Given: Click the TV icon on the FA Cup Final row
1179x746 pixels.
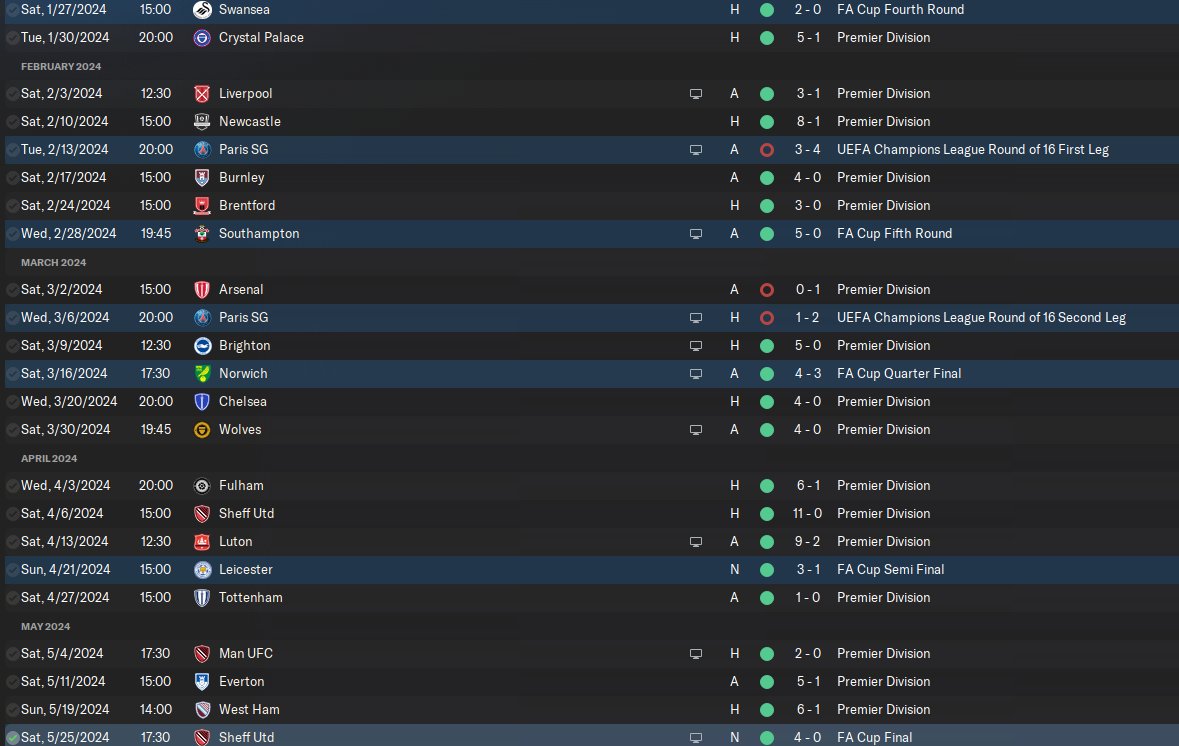Looking at the screenshot, I should coord(696,738).
